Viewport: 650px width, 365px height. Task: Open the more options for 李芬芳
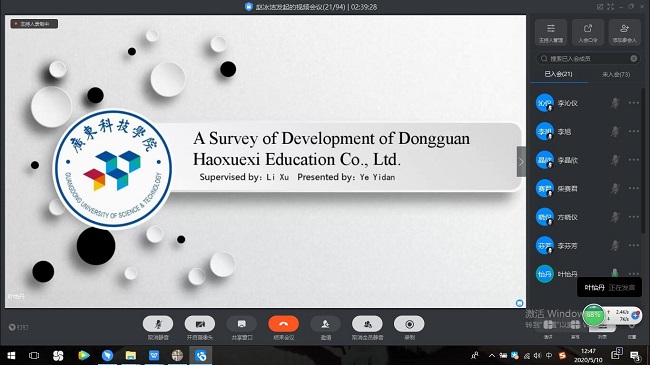(633, 246)
